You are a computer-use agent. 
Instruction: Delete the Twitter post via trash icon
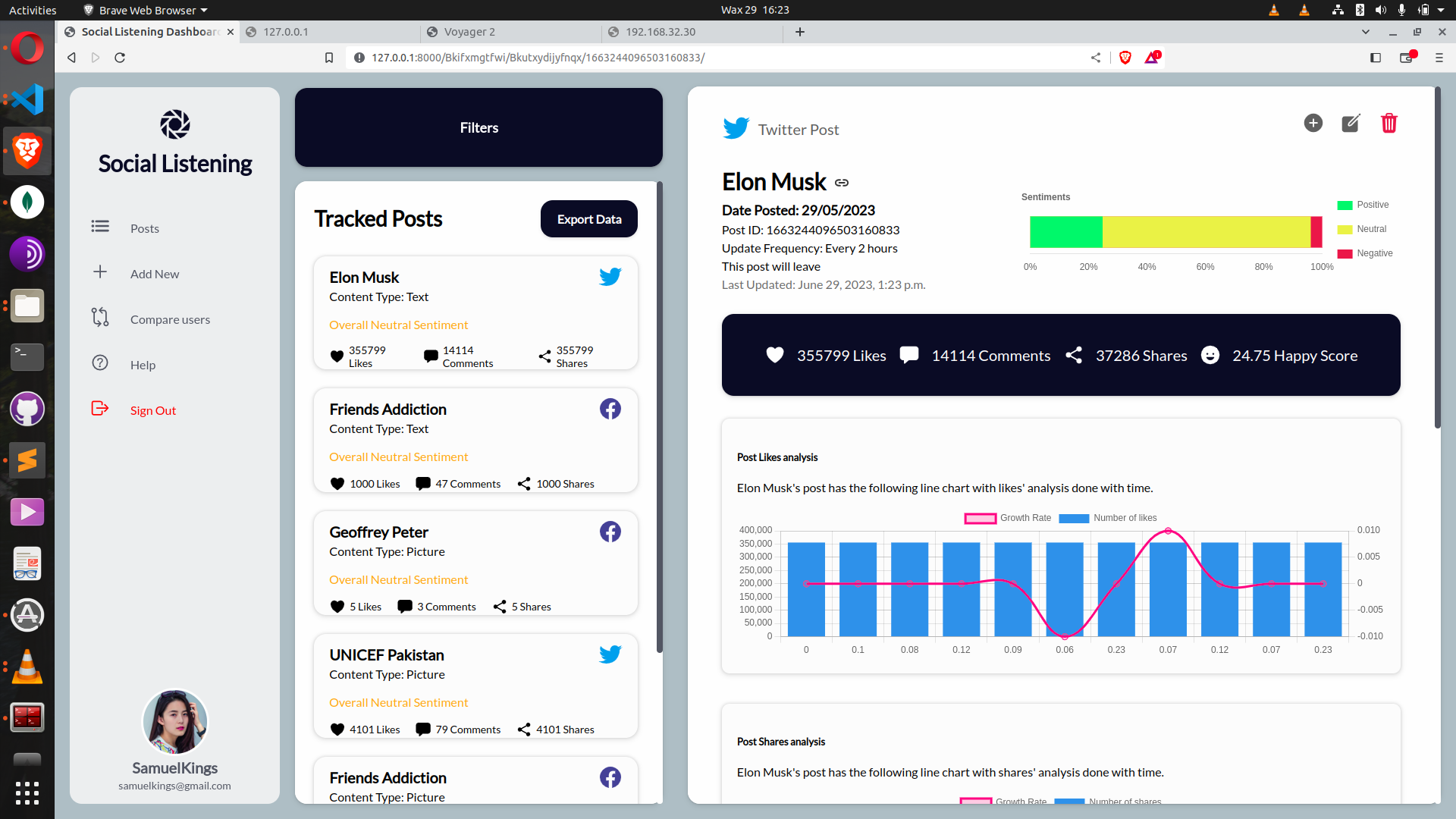(1389, 123)
